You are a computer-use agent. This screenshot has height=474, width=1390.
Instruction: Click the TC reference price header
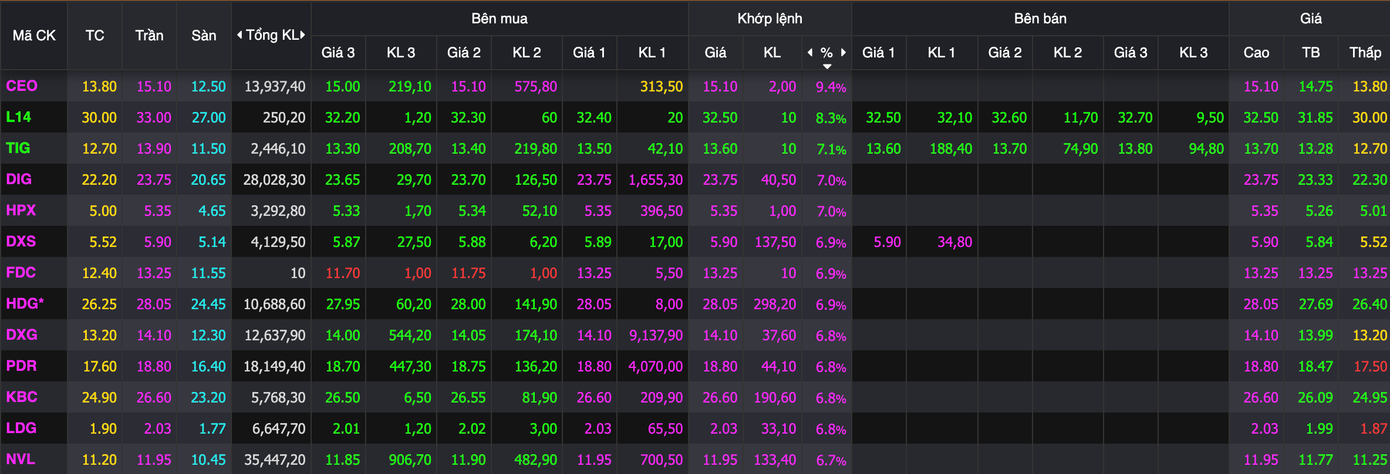[x=95, y=35]
